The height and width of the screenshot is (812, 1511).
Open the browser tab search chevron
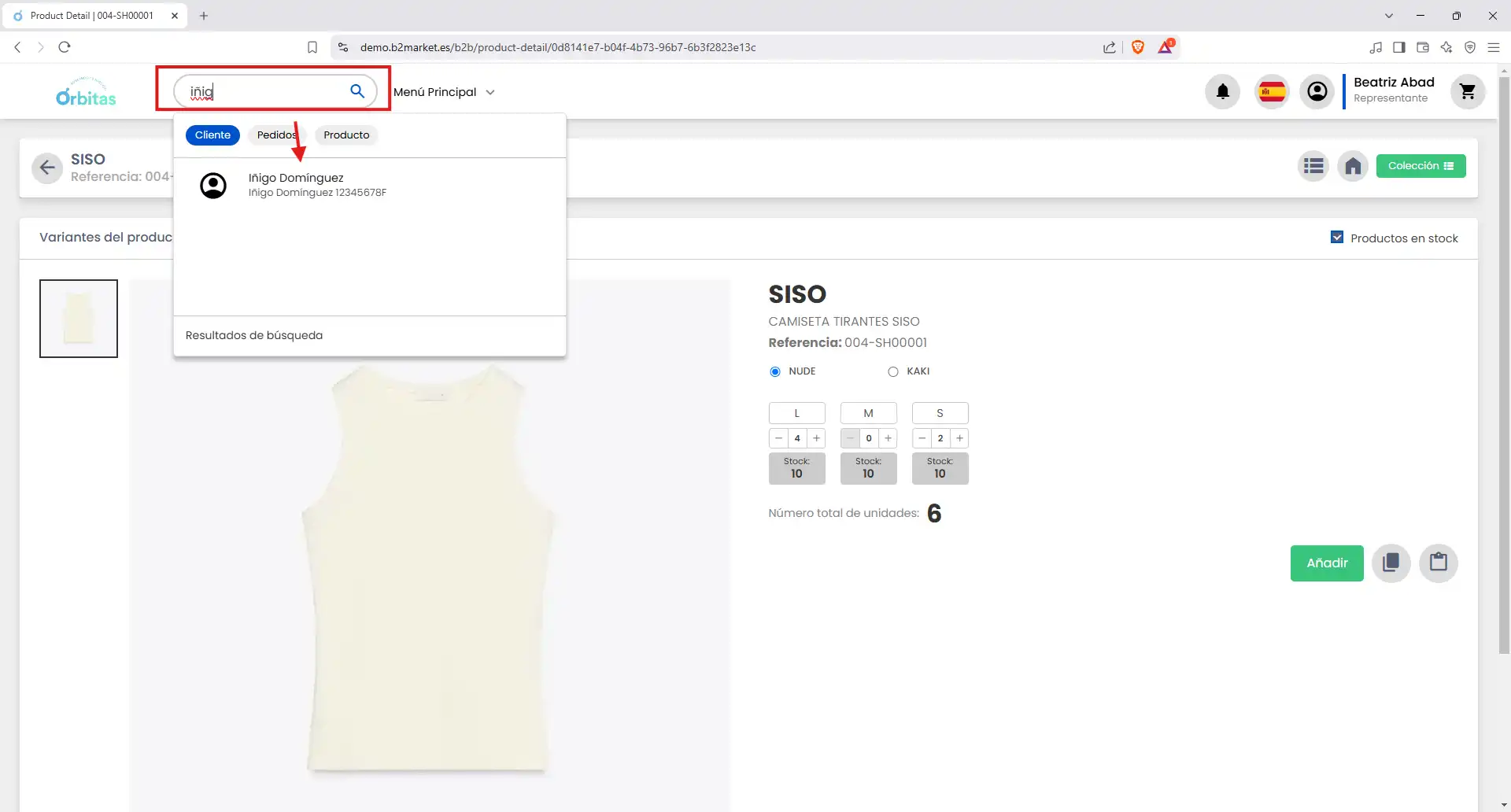(1389, 16)
